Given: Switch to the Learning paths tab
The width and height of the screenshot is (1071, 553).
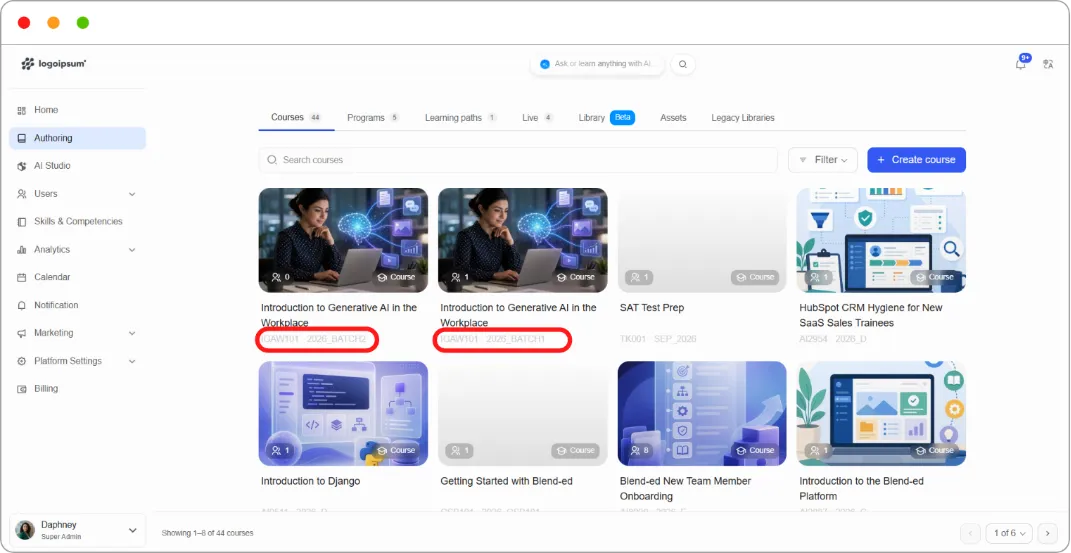Looking at the screenshot, I should pyautogui.click(x=461, y=117).
